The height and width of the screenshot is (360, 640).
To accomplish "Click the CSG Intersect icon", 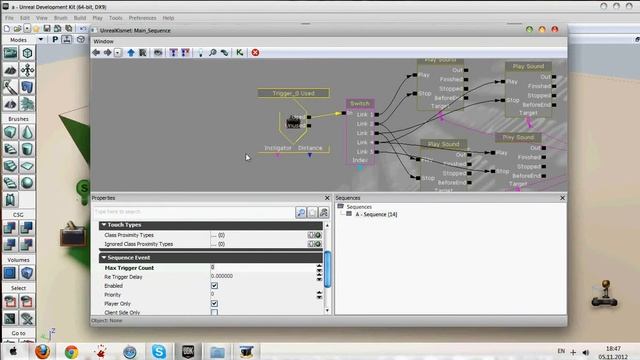I will tap(10, 244).
